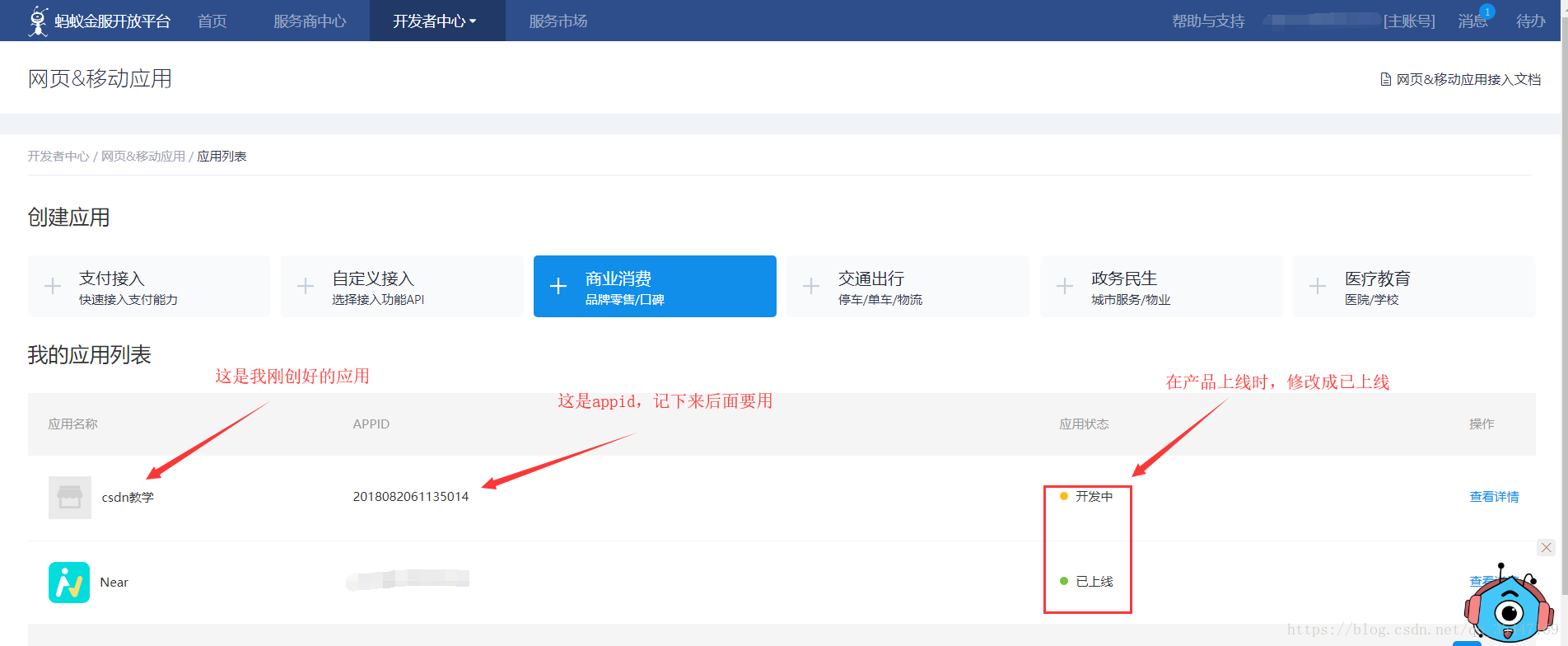Open 查看详情 for csdn教学
Image resolution: width=1568 pixels, height=646 pixels.
pyautogui.click(x=1494, y=496)
